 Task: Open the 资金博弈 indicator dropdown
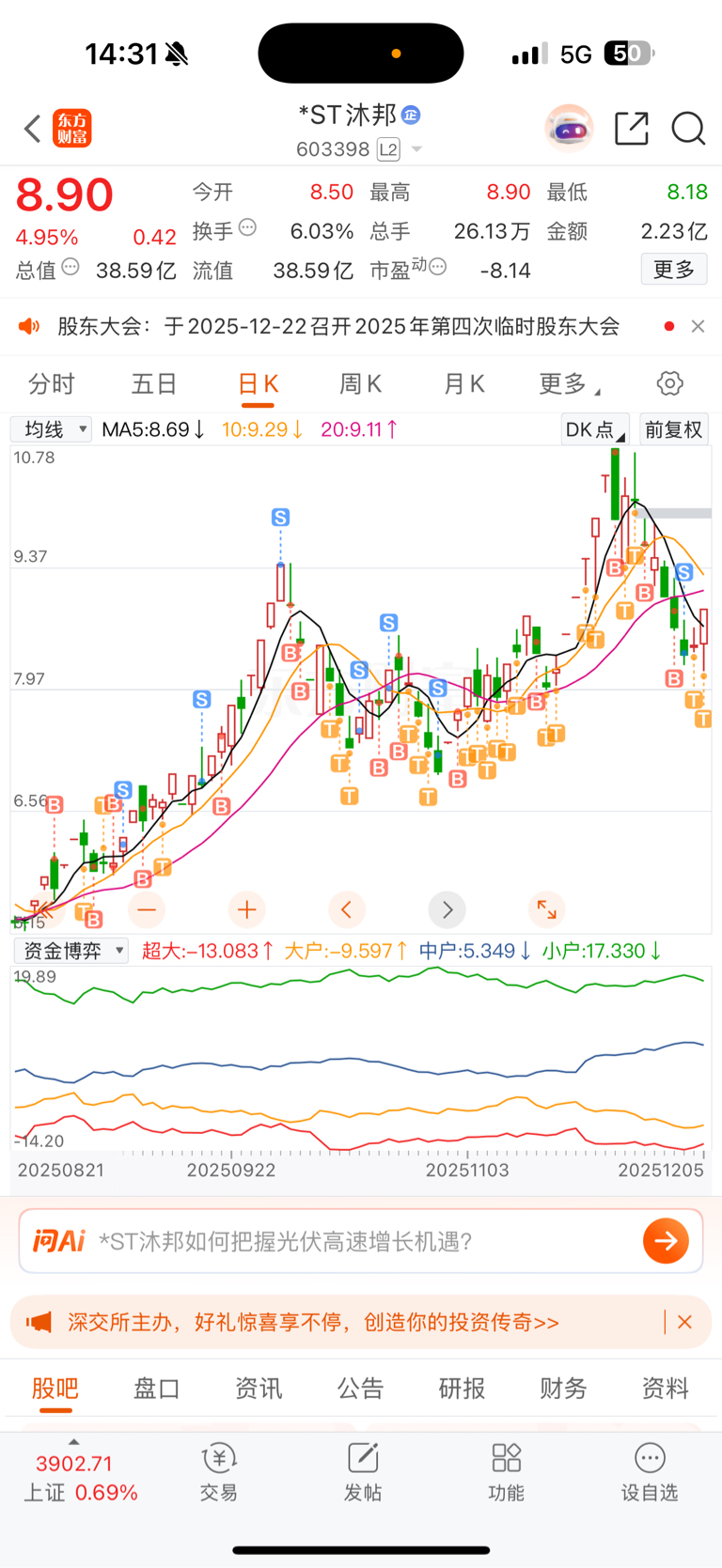(x=71, y=951)
